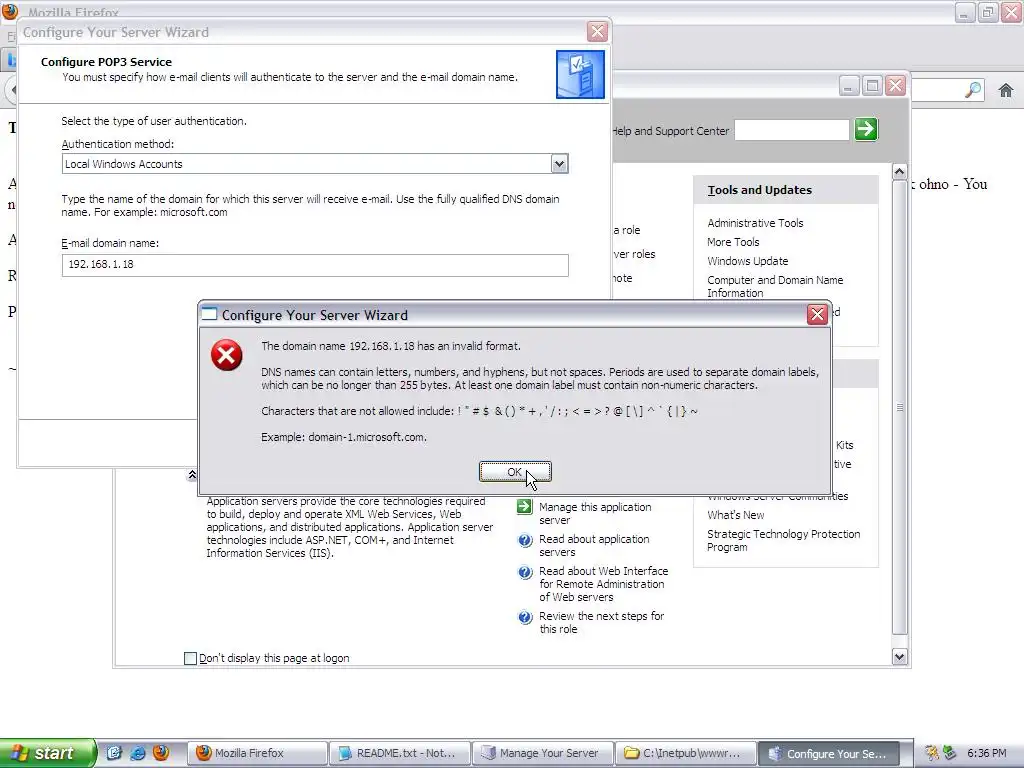Maximize the Manage Your Server window
This screenshot has width=1024, height=768.
872,86
